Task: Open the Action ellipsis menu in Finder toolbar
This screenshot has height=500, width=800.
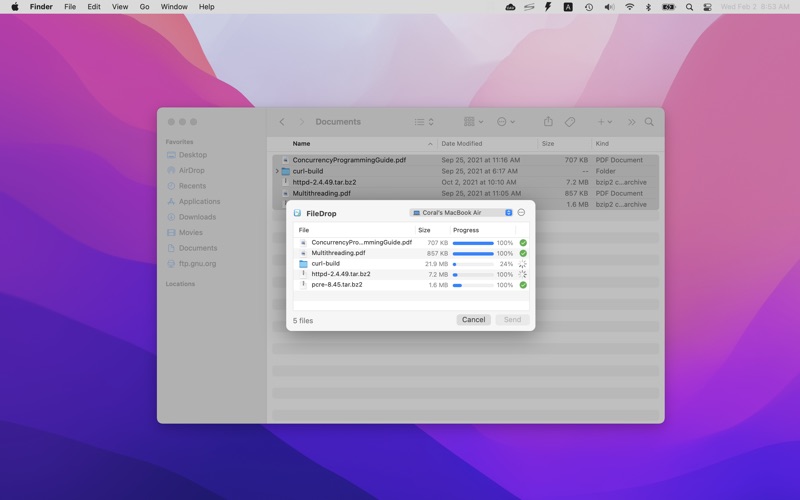Action: [506, 121]
